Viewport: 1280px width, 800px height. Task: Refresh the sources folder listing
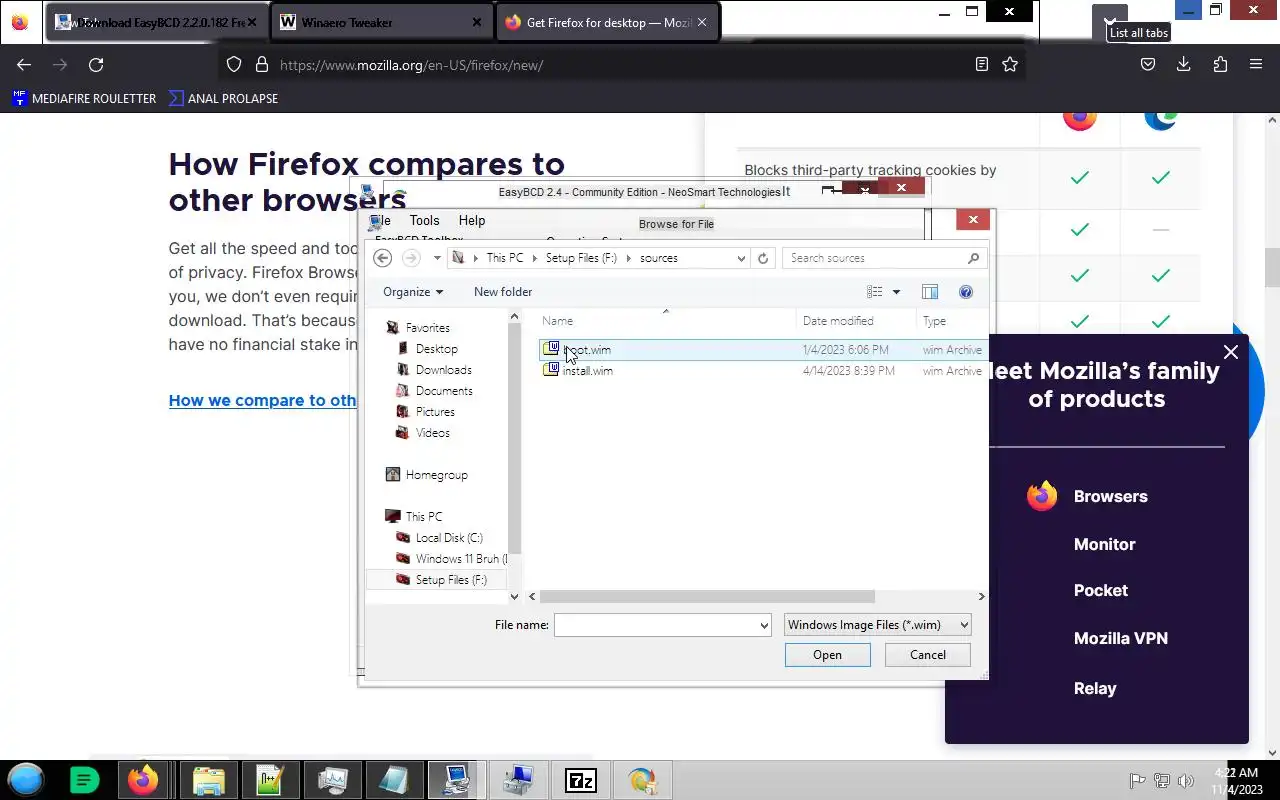click(x=763, y=258)
